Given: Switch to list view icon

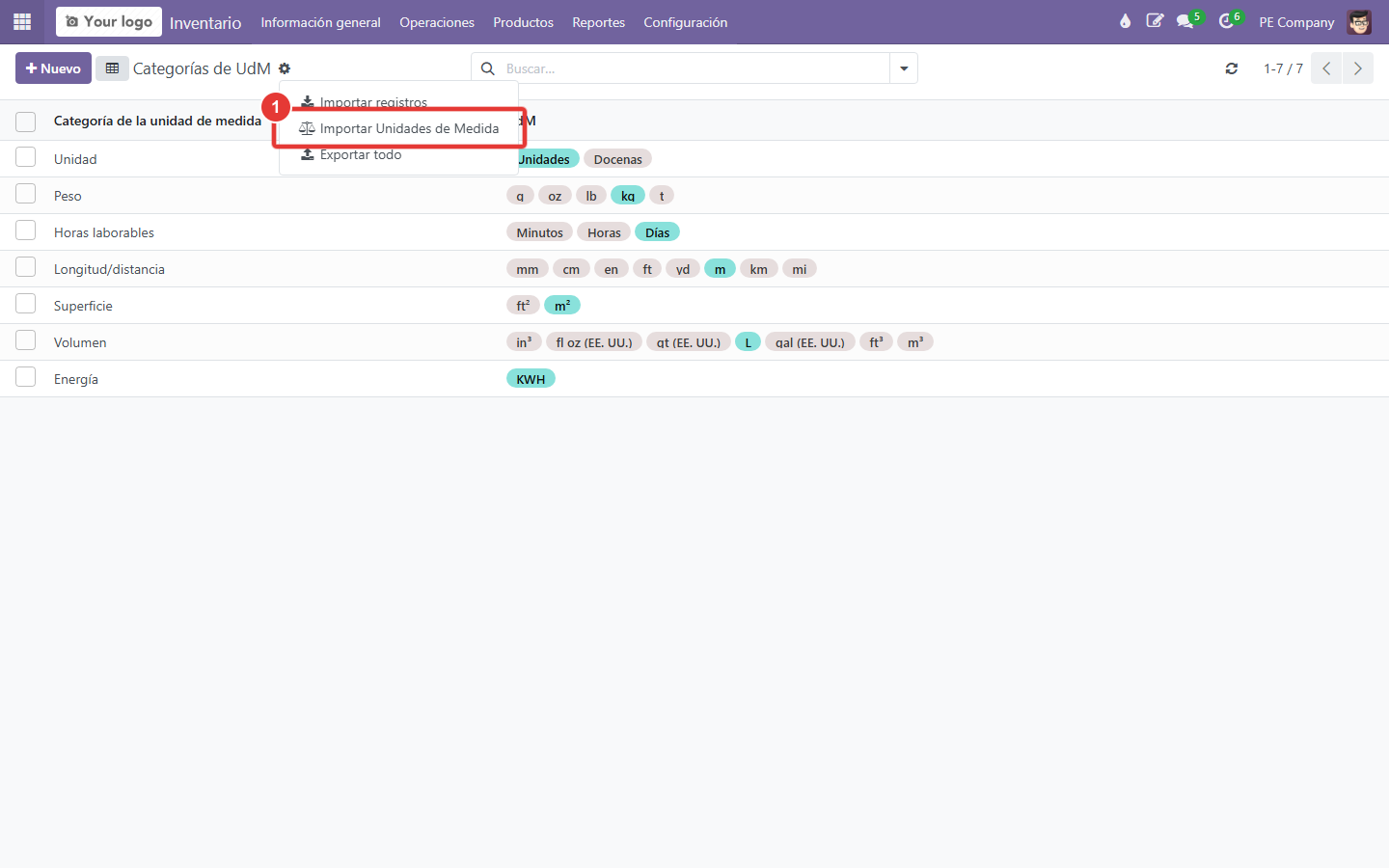Looking at the screenshot, I should pos(112,68).
